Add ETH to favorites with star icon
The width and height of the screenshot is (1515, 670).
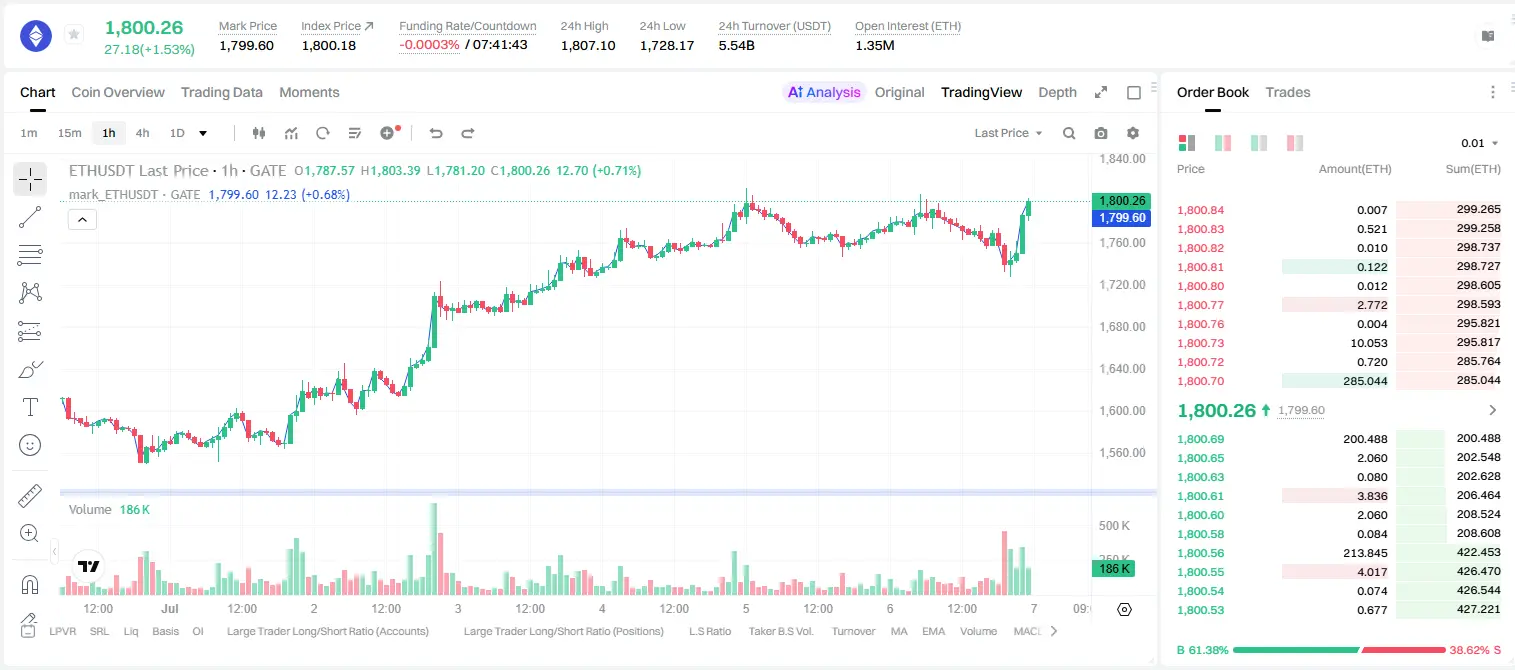pos(74,35)
